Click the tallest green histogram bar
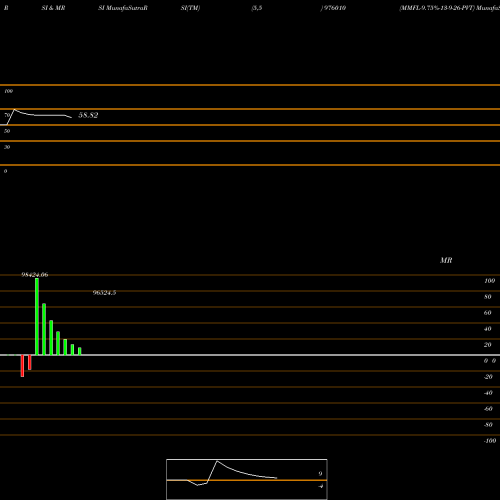Image resolution: width=500 pixels, height=500 pixels. click(37, 317)
